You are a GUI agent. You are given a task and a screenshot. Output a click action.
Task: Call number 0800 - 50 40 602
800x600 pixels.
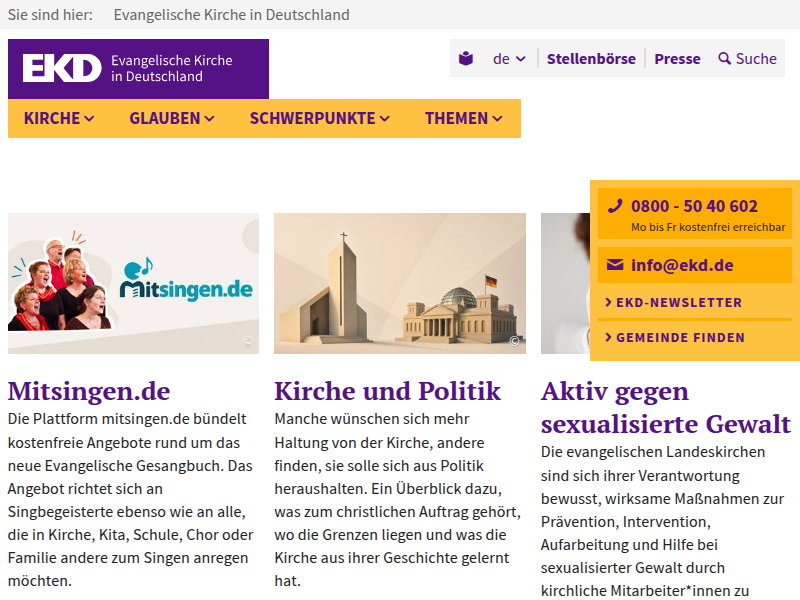click(694, 206)
